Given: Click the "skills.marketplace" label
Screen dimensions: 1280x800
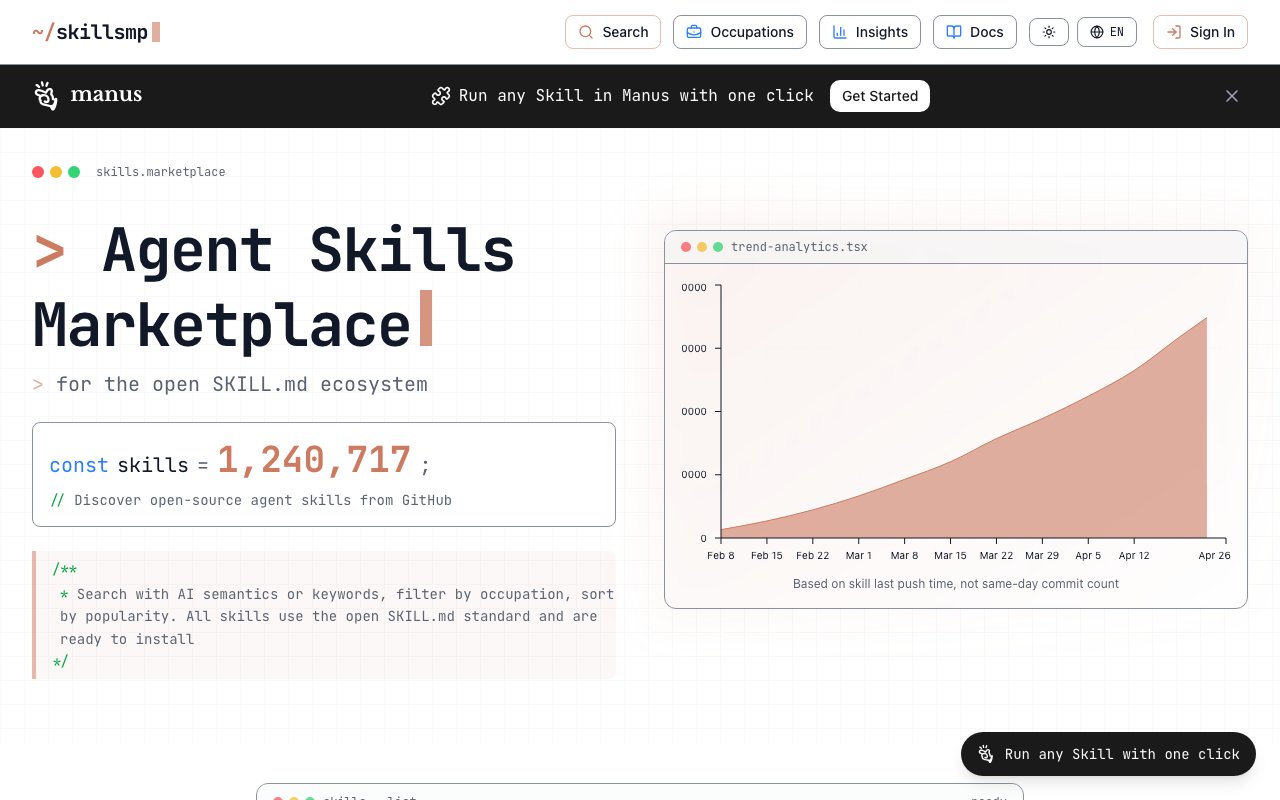Looking at the screenshot, I should [161, 172].
